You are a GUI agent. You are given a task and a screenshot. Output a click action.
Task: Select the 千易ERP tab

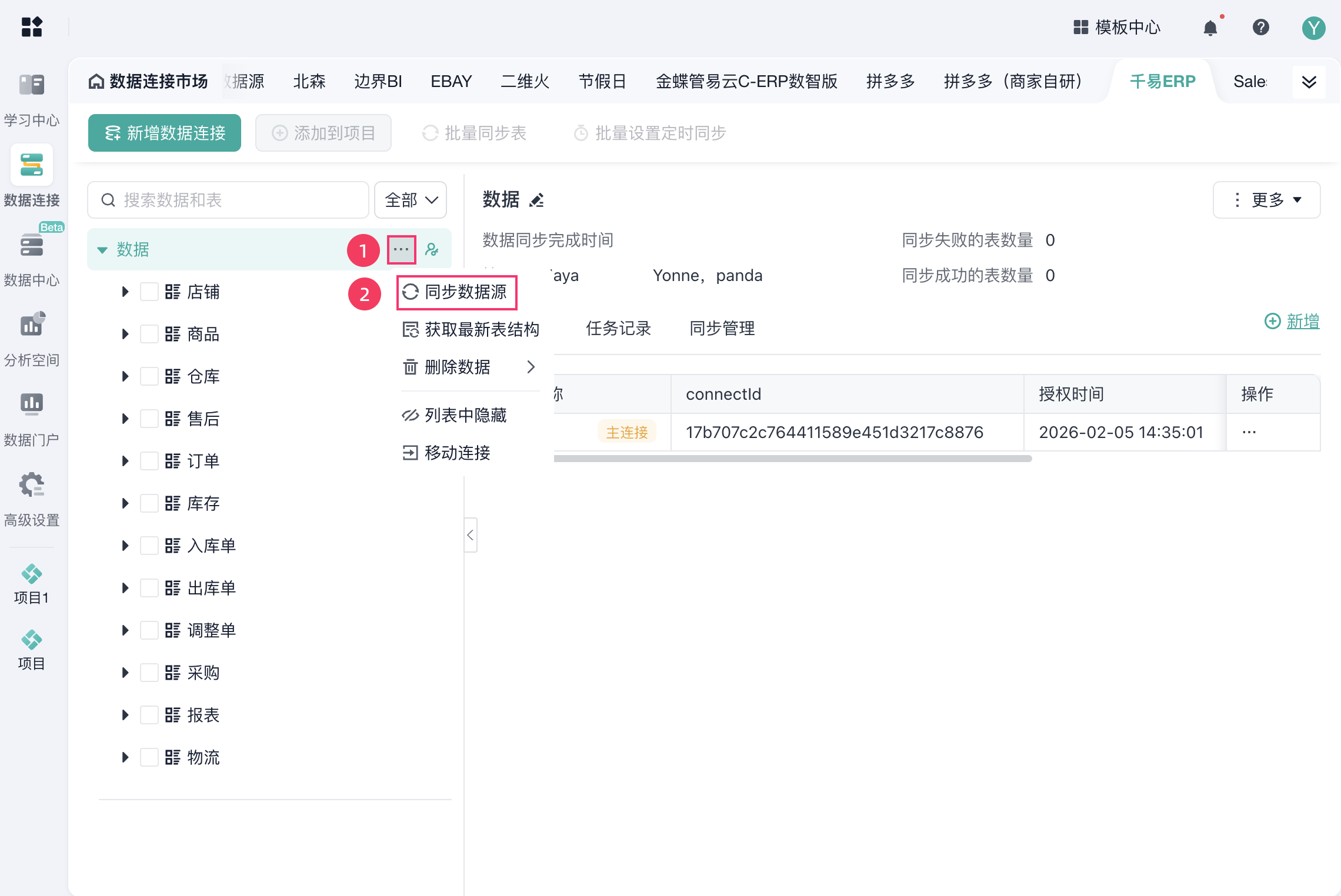(1163, 81)
